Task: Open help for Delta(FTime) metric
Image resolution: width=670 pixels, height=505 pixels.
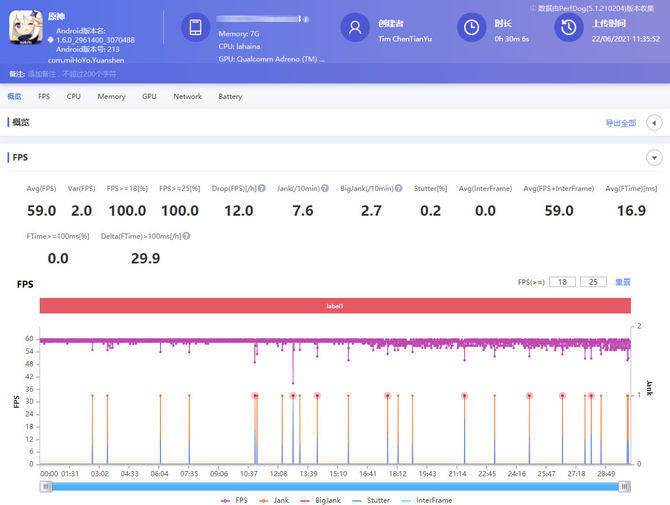Action: 186,236
